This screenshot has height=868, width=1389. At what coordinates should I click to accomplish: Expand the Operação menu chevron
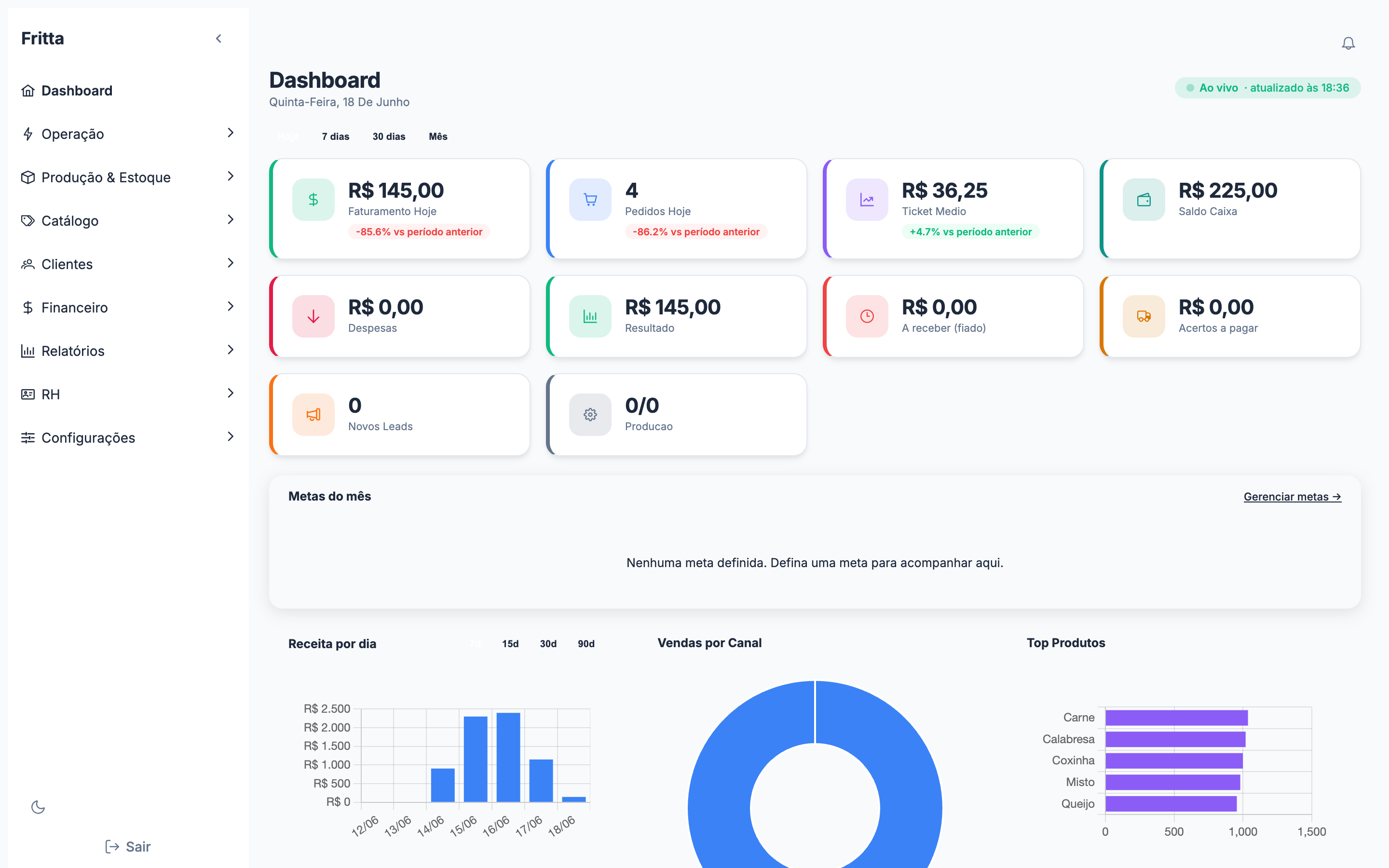point(230,133)
